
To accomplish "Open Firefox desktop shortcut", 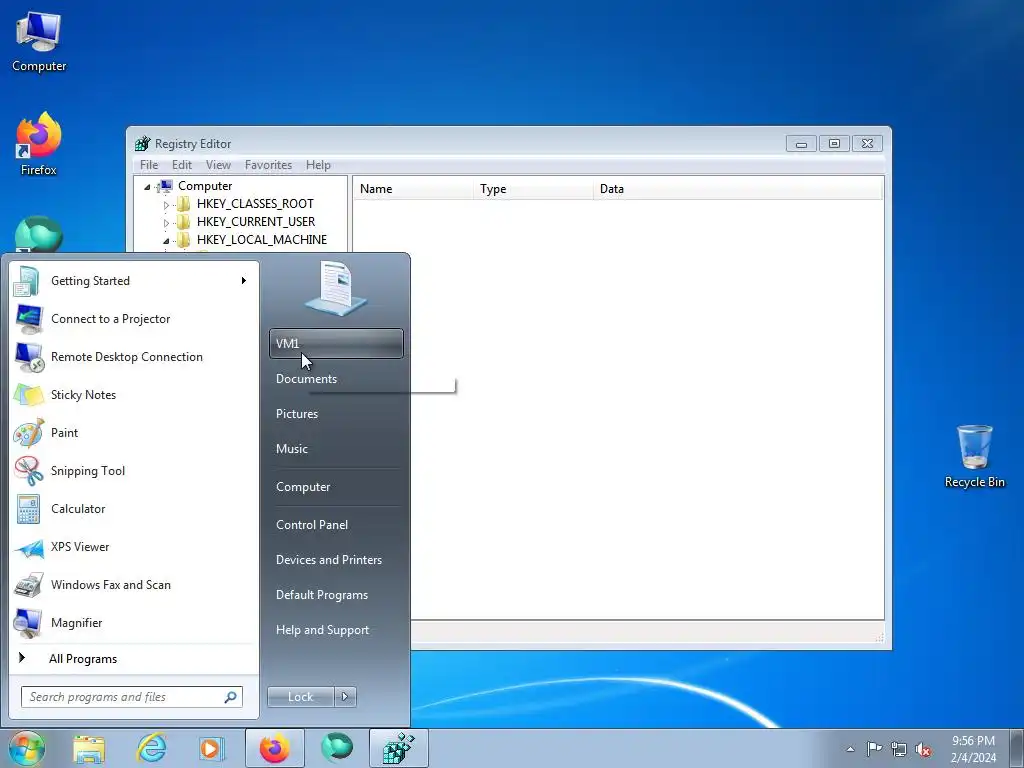I will coord(39,144).
